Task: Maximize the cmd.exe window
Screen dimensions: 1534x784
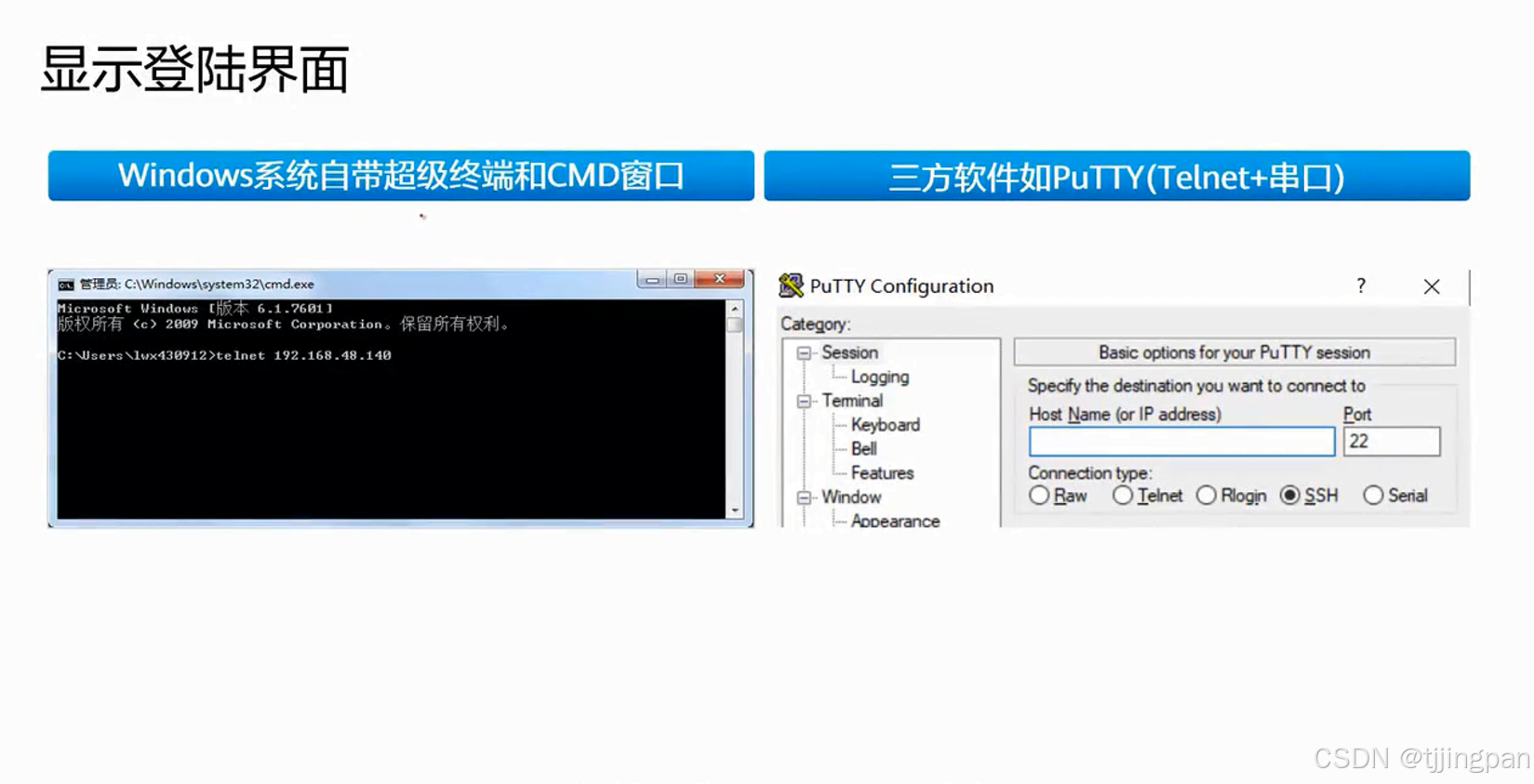Action: [x=681, y=279]
